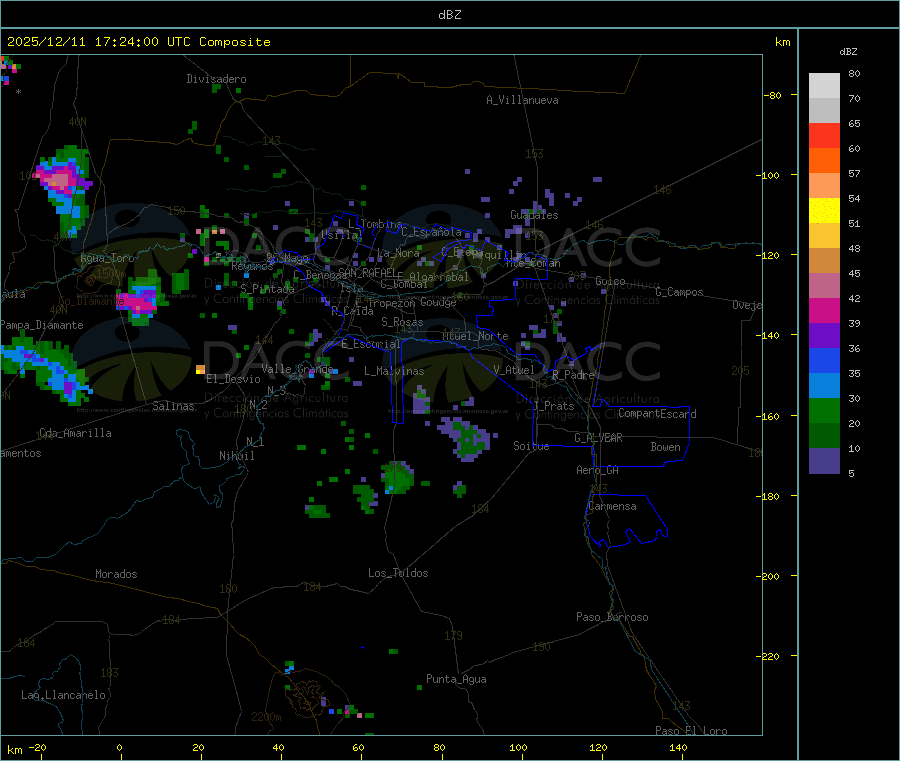Click the 140 km bottom axis label
The image size is (900, 761).
pyautogui.click(x=678, y=747)
